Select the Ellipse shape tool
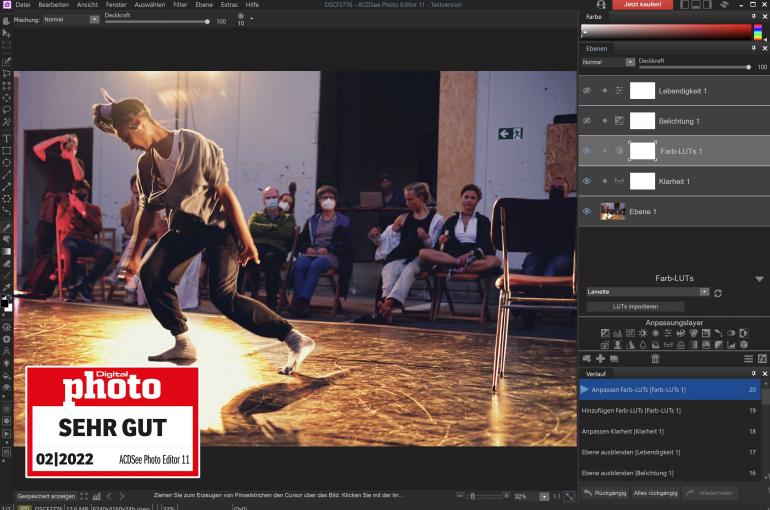Screen dimensions: 770x510 tap(6, 162)
